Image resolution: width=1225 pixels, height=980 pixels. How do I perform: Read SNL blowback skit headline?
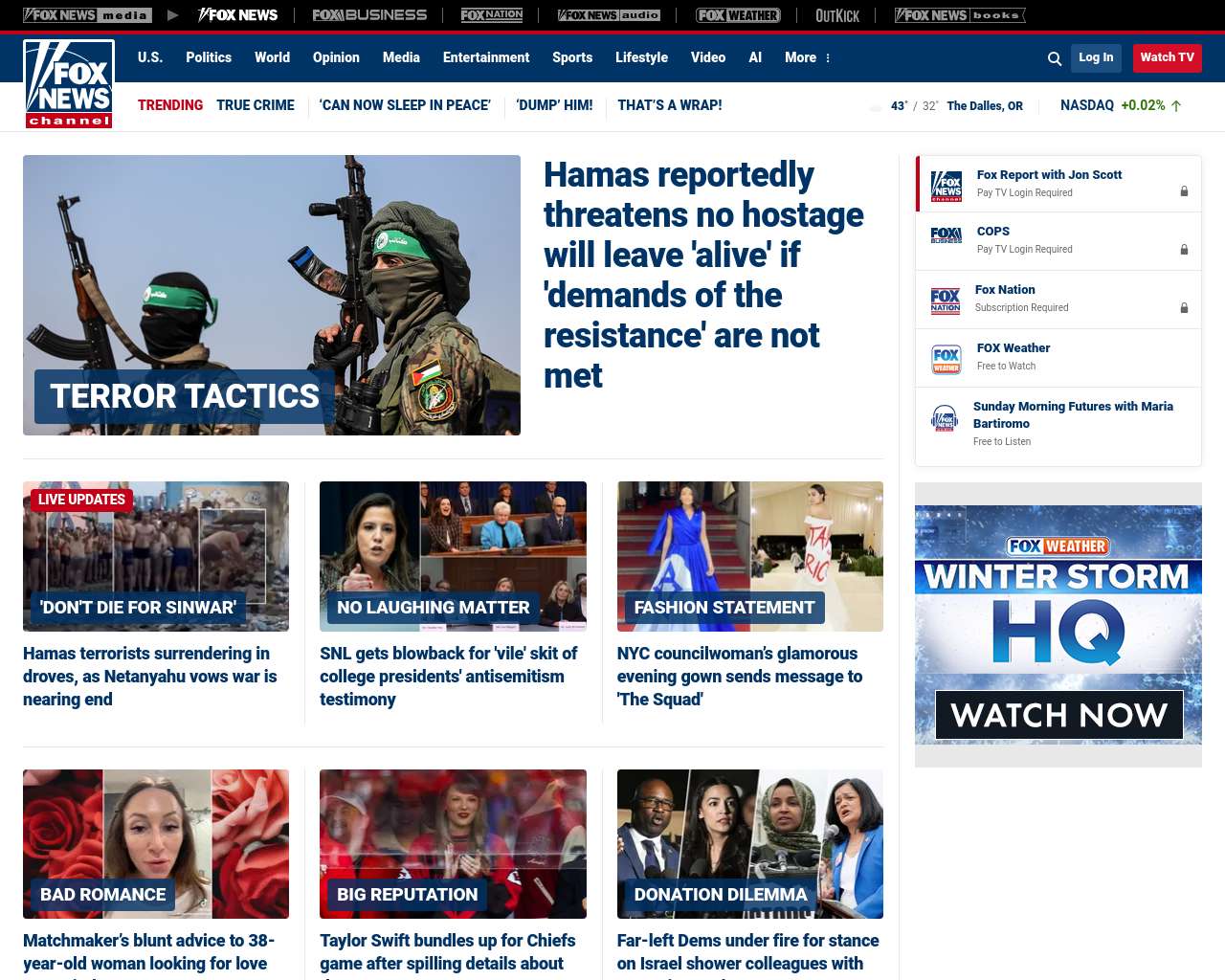click(x=449, y=677)
